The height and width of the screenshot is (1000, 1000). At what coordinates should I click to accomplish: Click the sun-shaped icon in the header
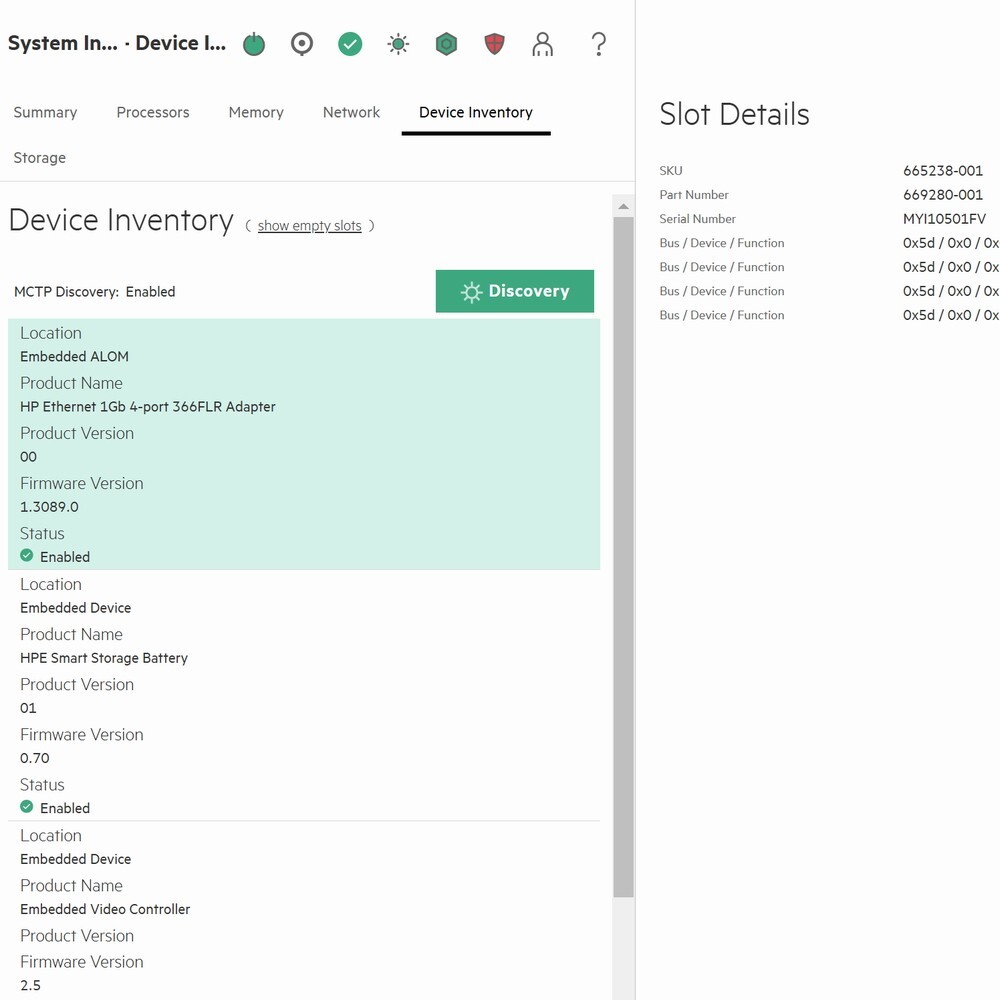(x=398, y=44)
